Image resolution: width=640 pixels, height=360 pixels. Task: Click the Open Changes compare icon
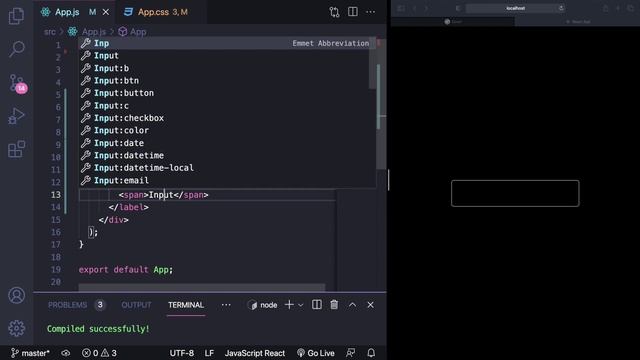(334, 12)
